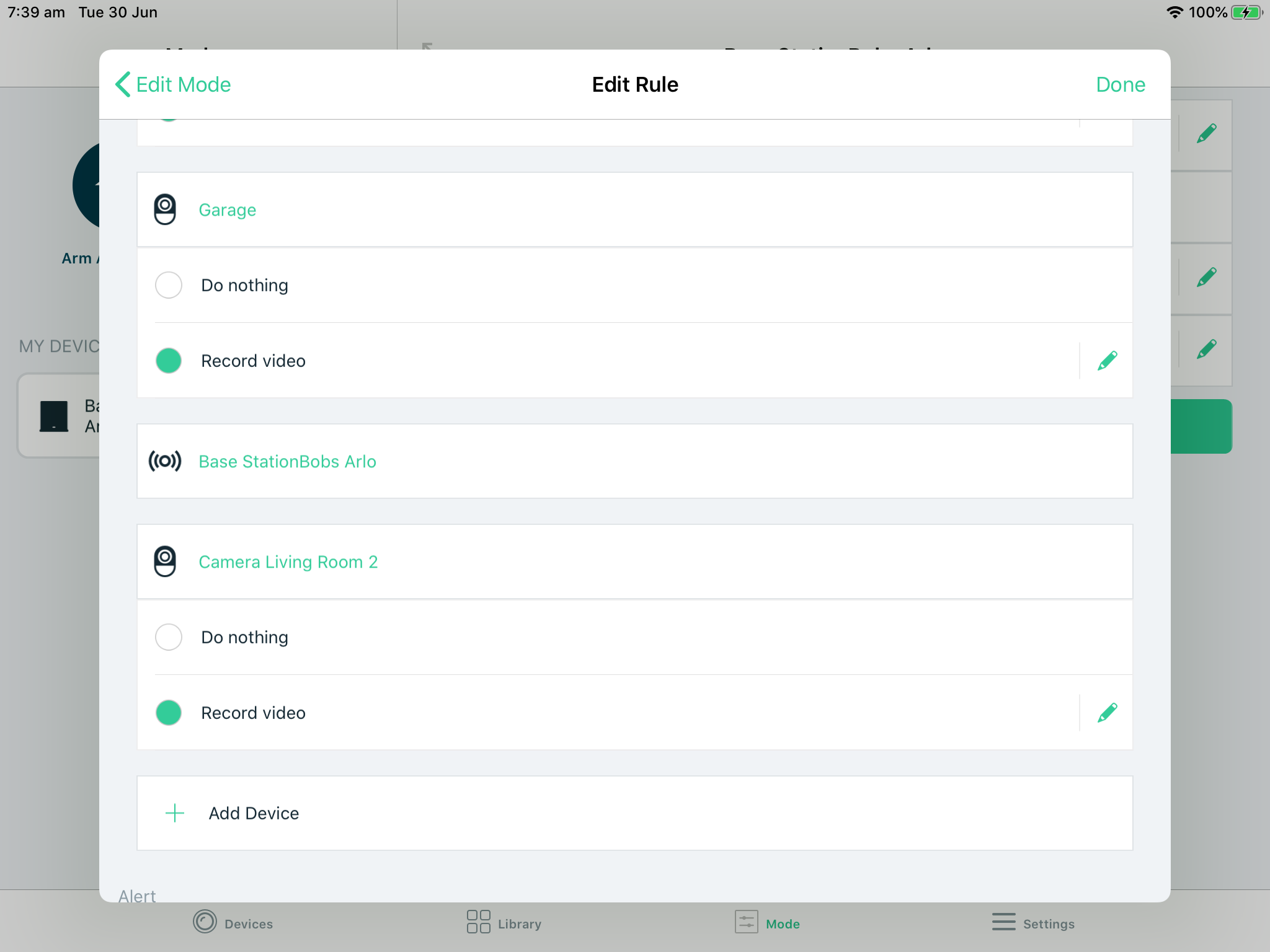Click the Base Station radio icon
The image size is (1270, 952).
coord(164,460)
